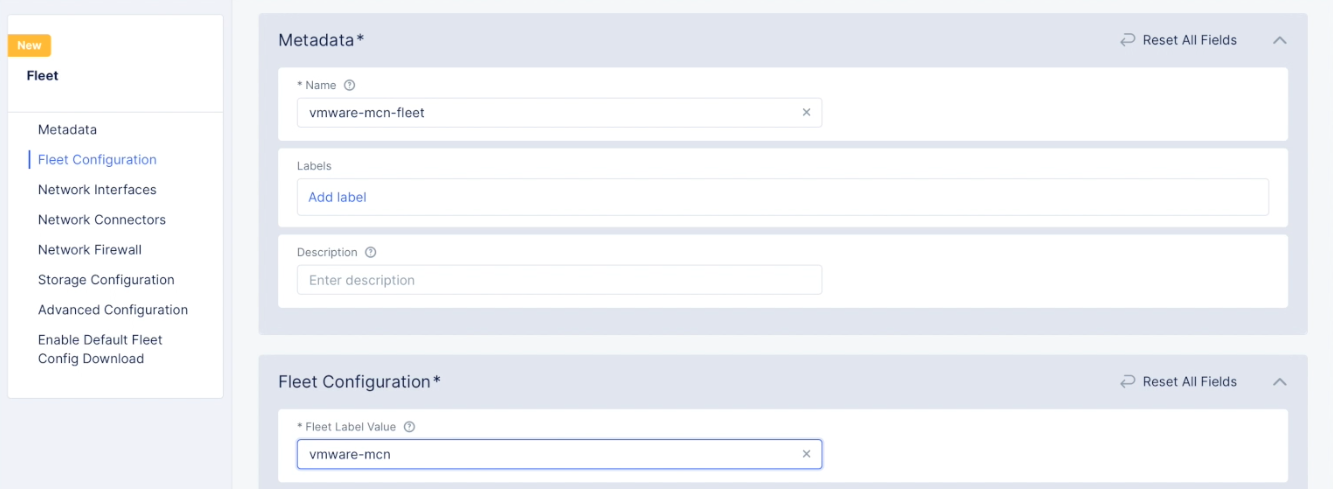Viewport: 1333px width, 489px height.
Task: Select Fleet Configuration in the sidebar
Action: 97,160
